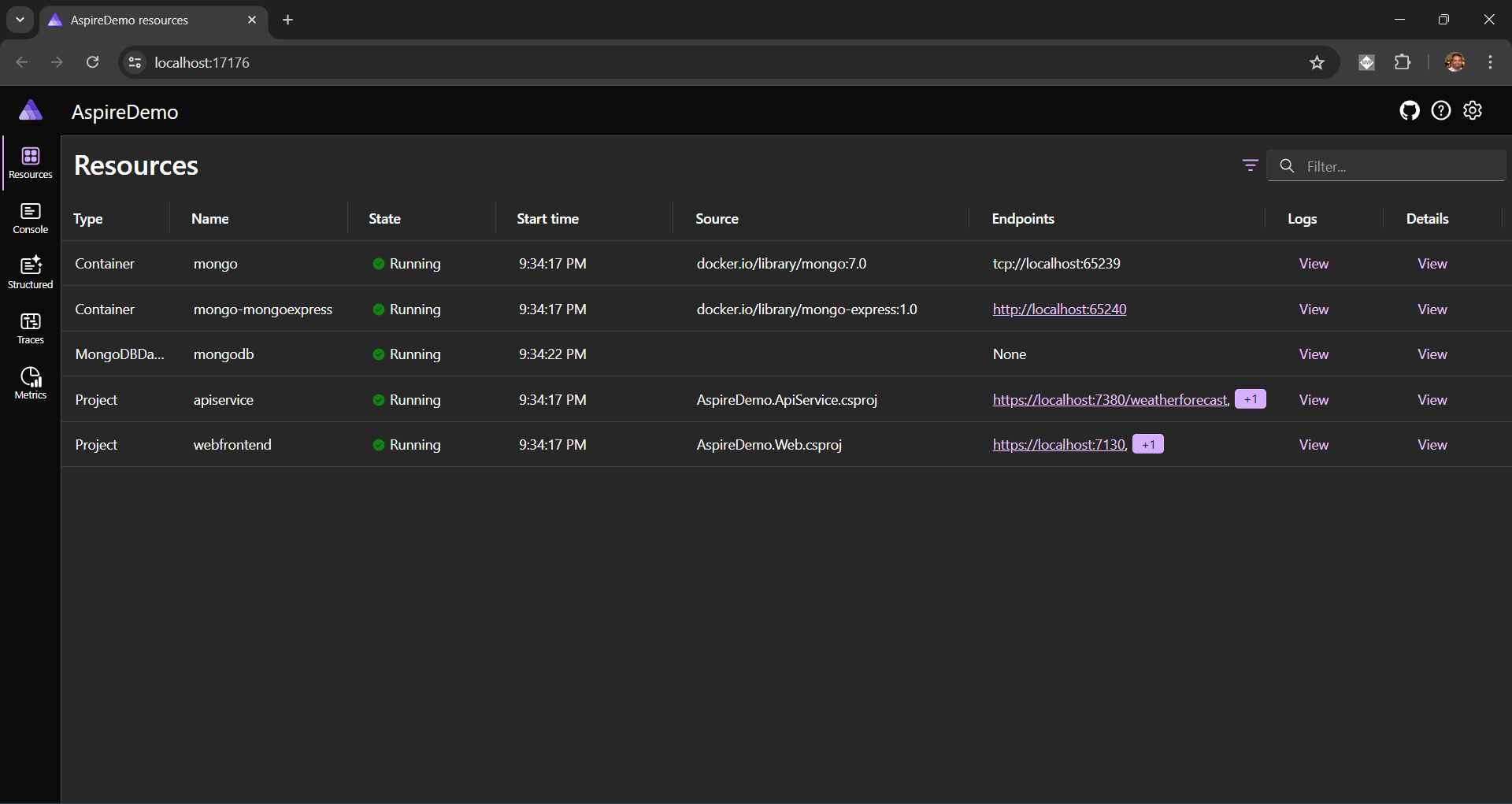Click the tcp://localhost:65239 endpoint text

1056,264
